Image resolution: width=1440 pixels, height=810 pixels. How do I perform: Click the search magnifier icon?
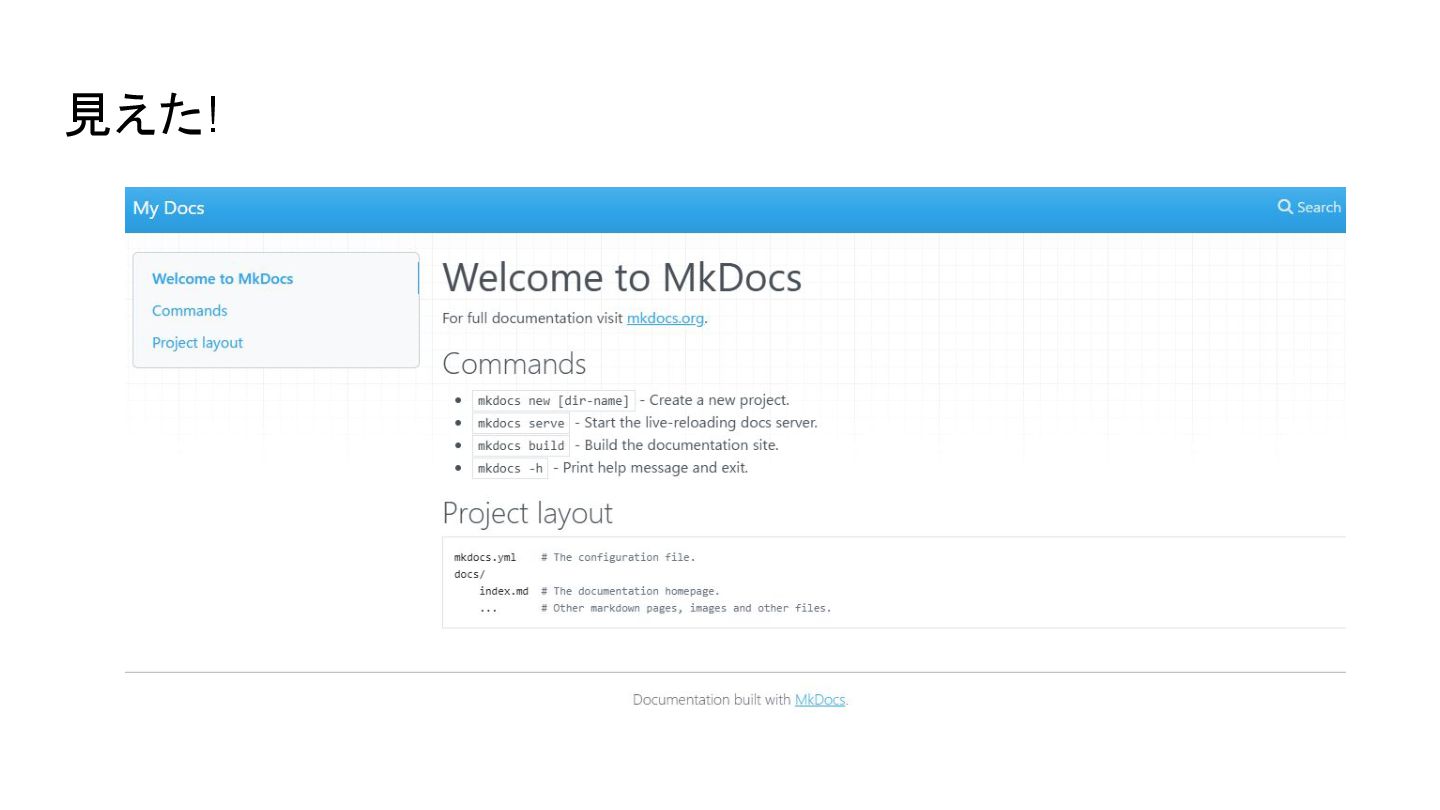tap(1285, 207)
